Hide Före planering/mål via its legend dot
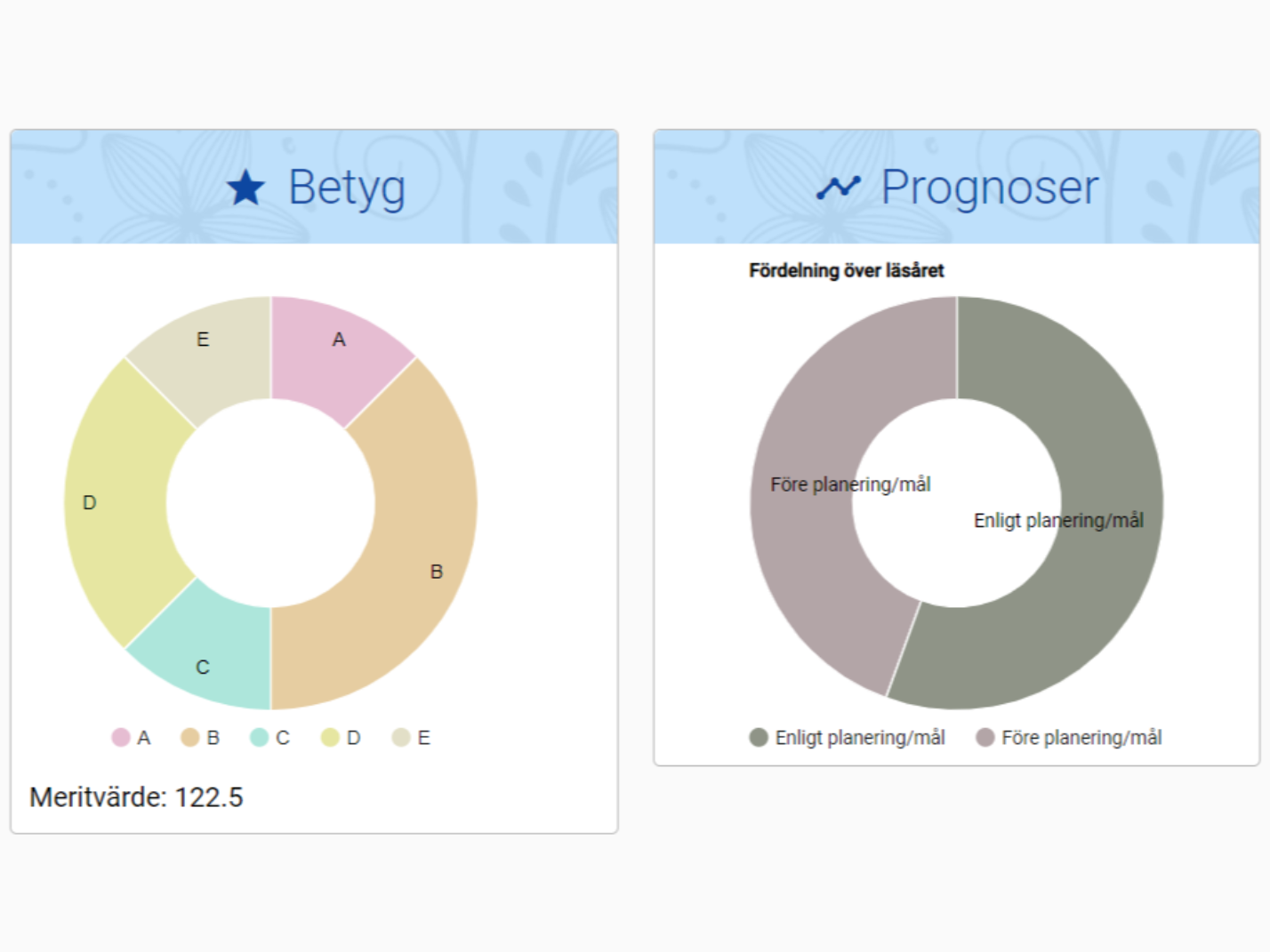Screen dimensions: 1270x952 pyautogui.click(x=985, y=738)
